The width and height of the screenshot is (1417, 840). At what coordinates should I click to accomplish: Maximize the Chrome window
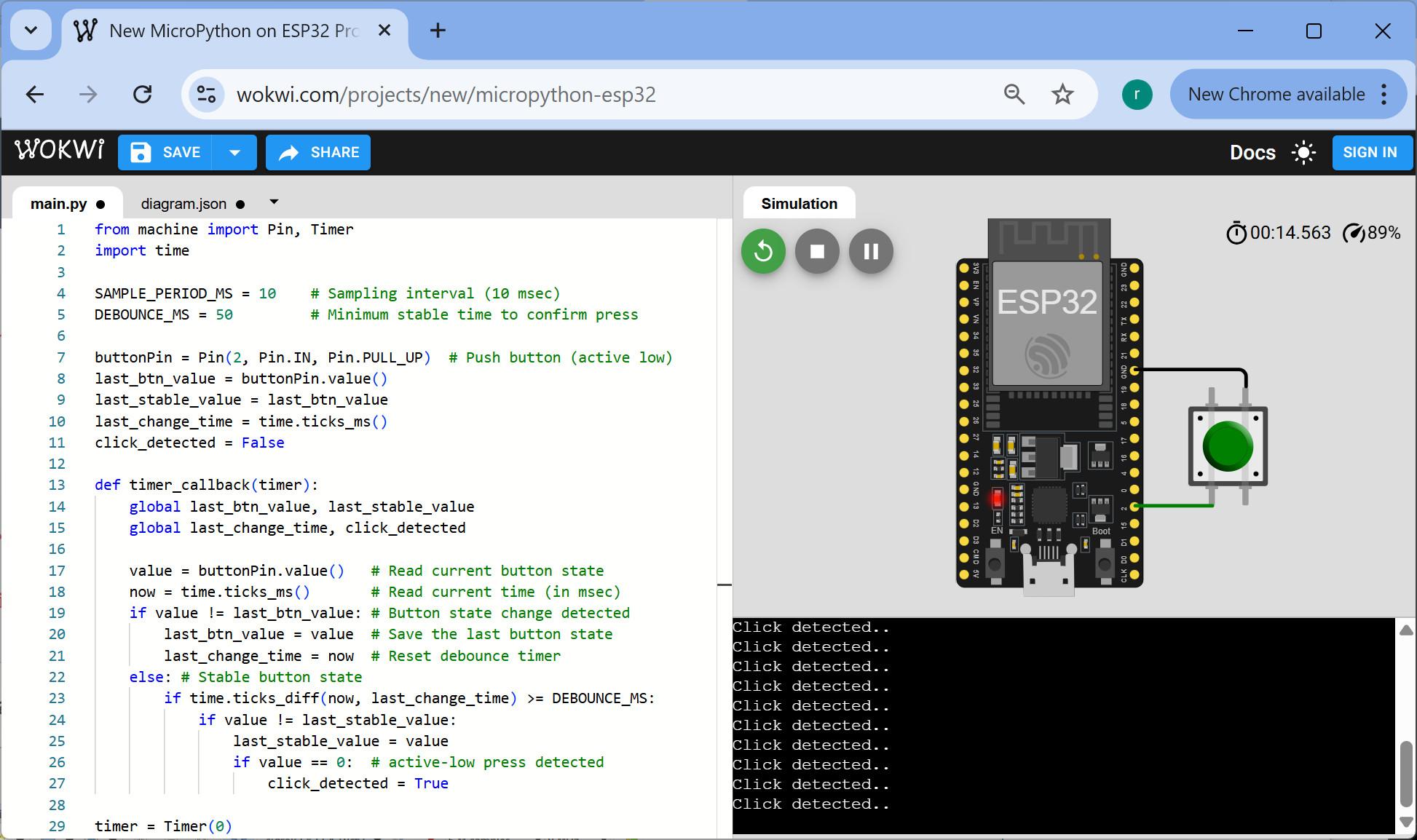[x=1314, y=31]
